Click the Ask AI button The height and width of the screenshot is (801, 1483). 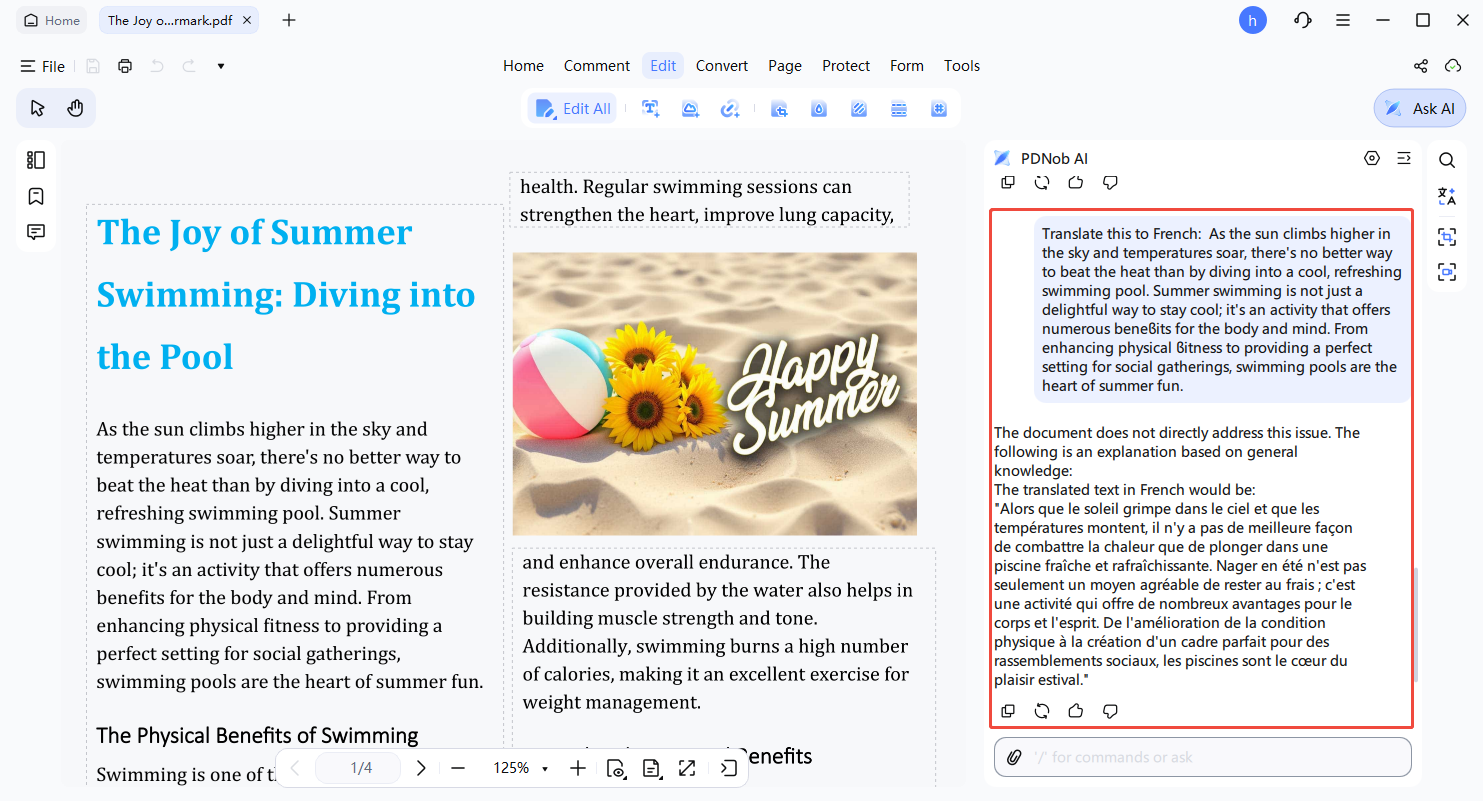pyautogui.click(x=1419, y=108)
